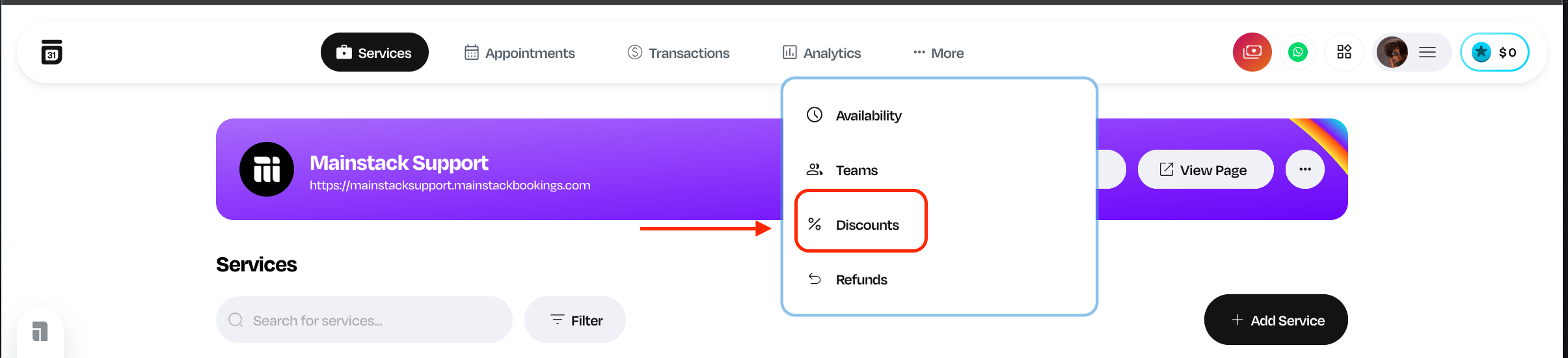Click the calendar logo icon
This screenshot has height=358, width=1568.
(51, 52)
